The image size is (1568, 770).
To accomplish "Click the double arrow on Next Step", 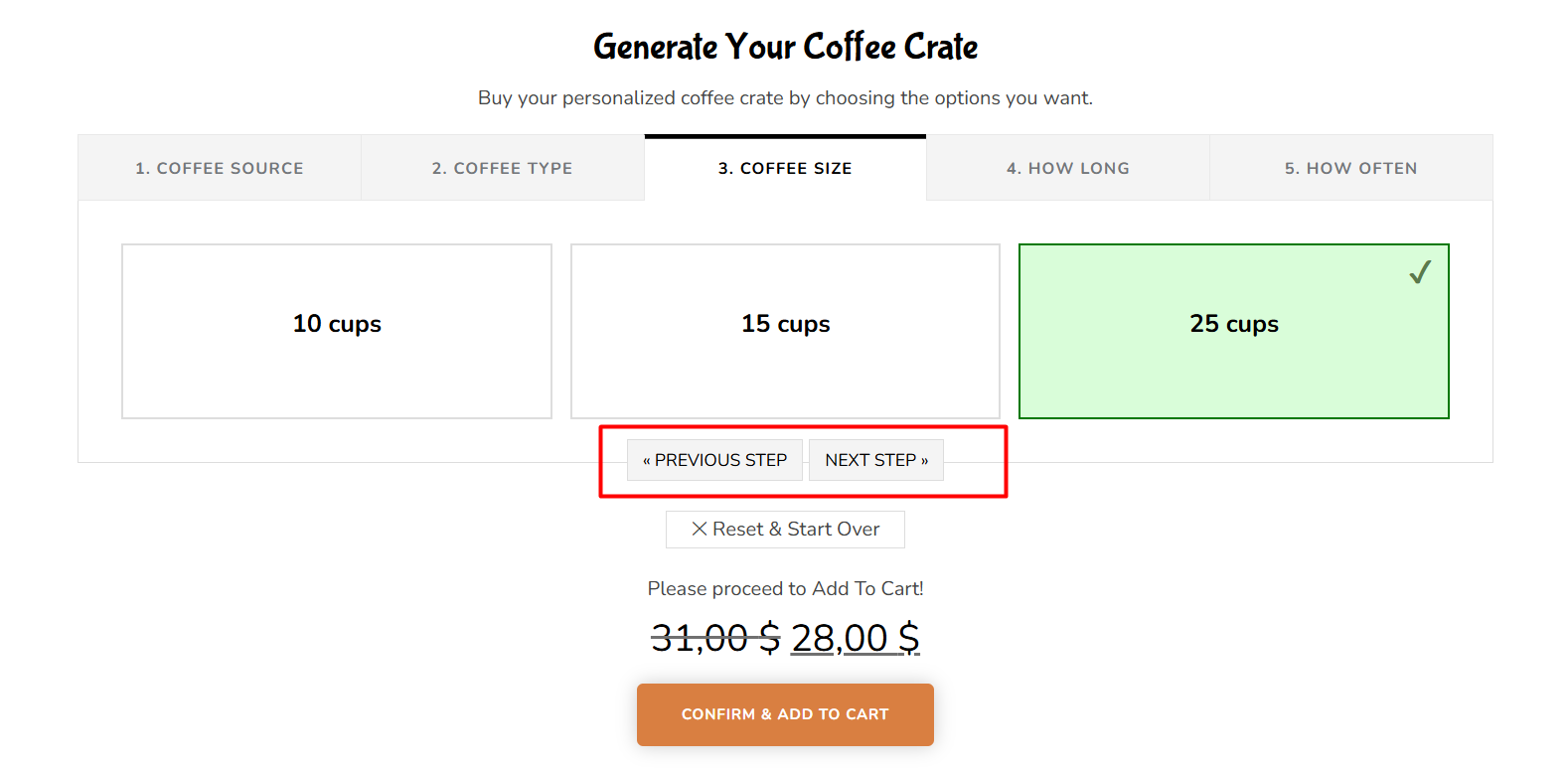I will (x=924, y=460).
